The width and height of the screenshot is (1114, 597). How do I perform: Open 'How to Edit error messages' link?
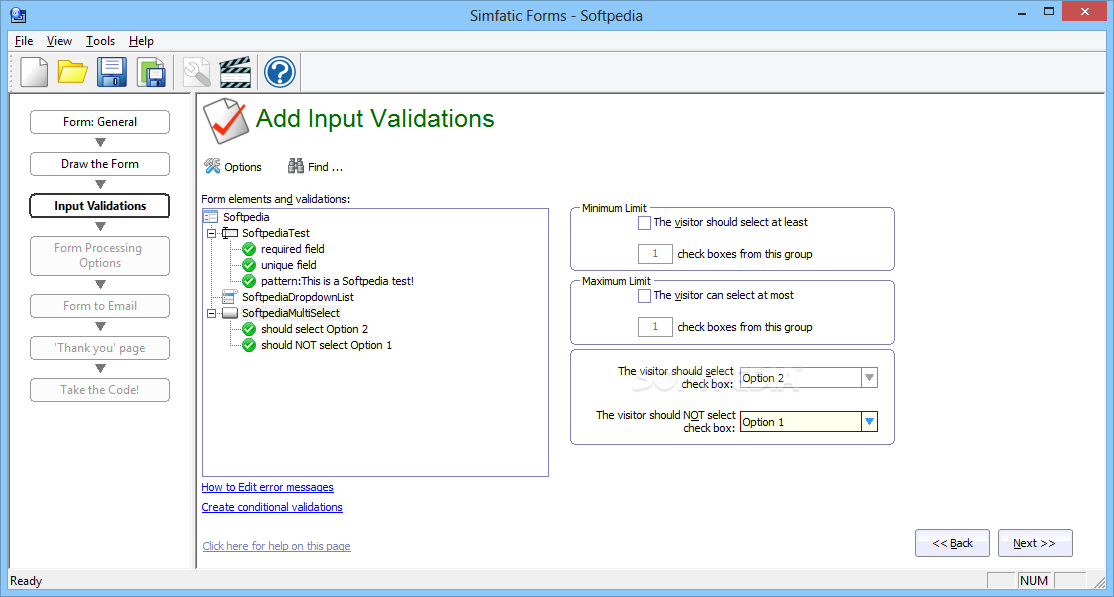pos(268,487)
